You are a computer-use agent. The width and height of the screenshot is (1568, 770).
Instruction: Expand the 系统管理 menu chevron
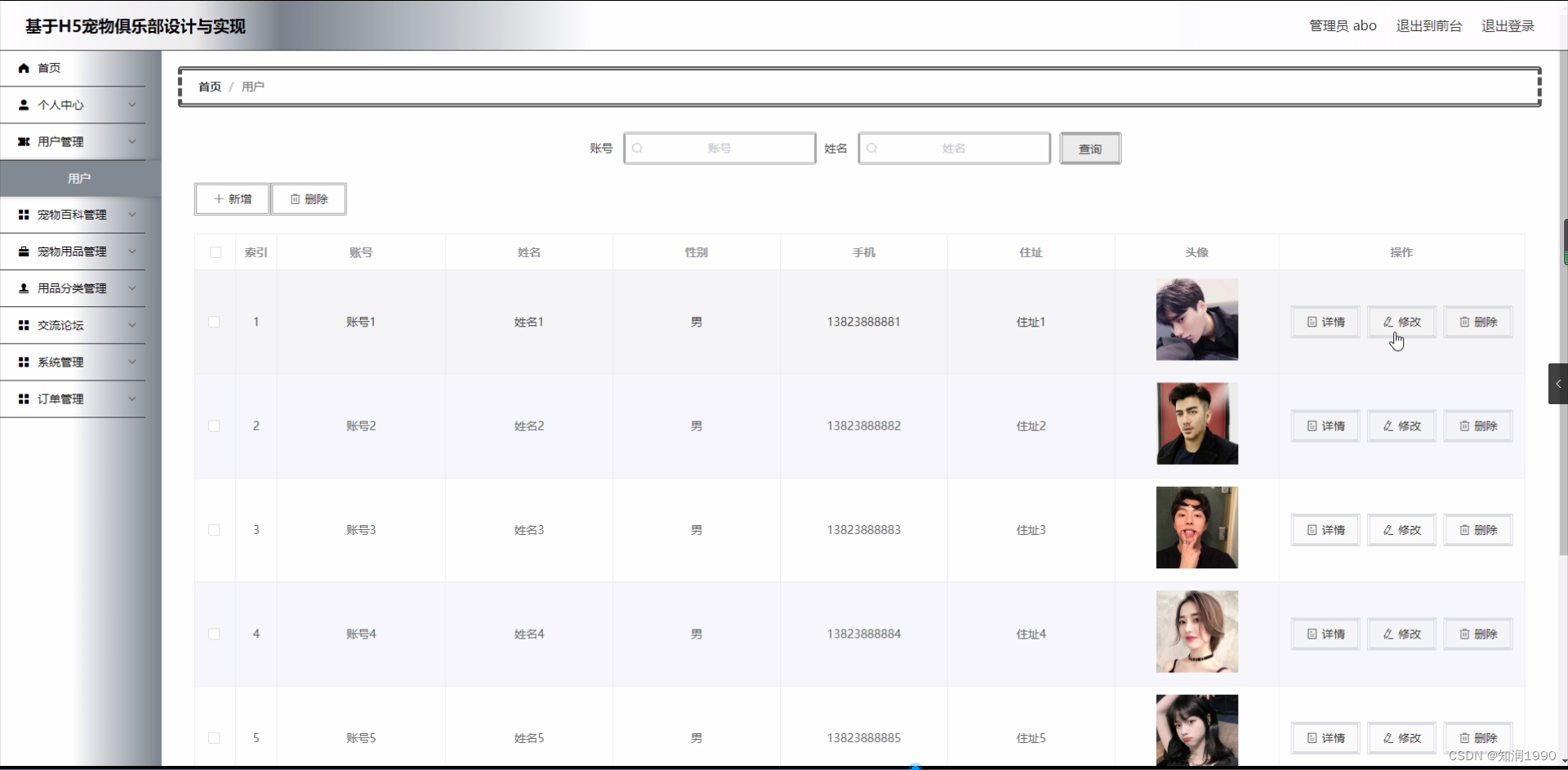132,362
